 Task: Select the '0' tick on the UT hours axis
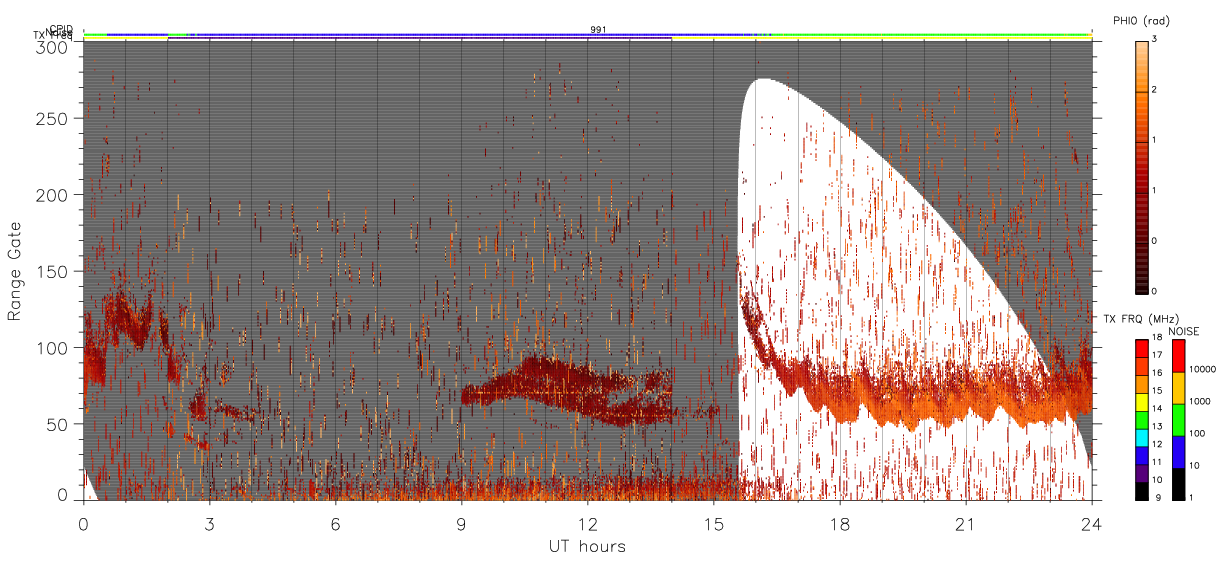click(x=83, y=523)
